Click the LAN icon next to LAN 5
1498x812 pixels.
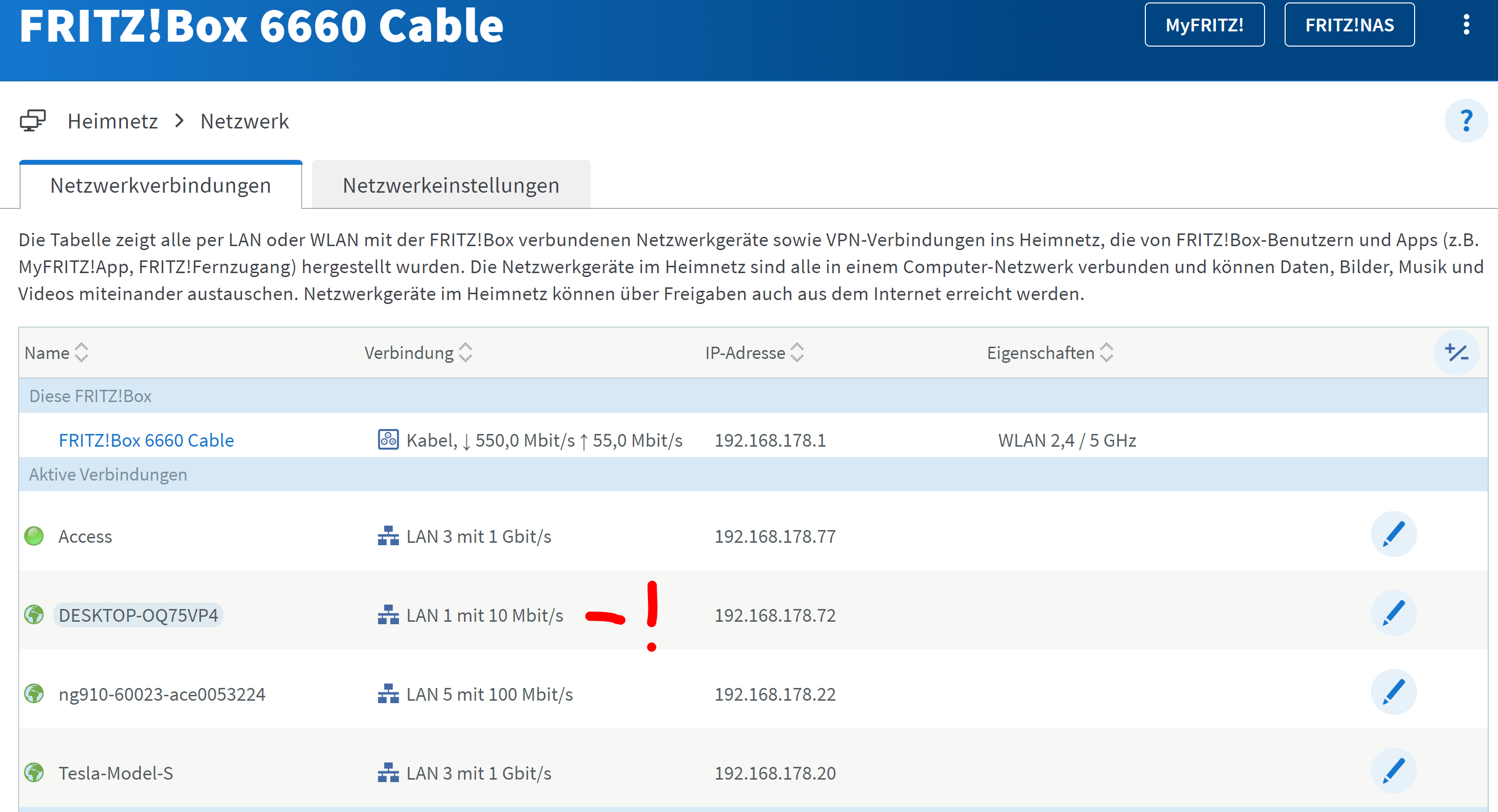tap(388, 694)
